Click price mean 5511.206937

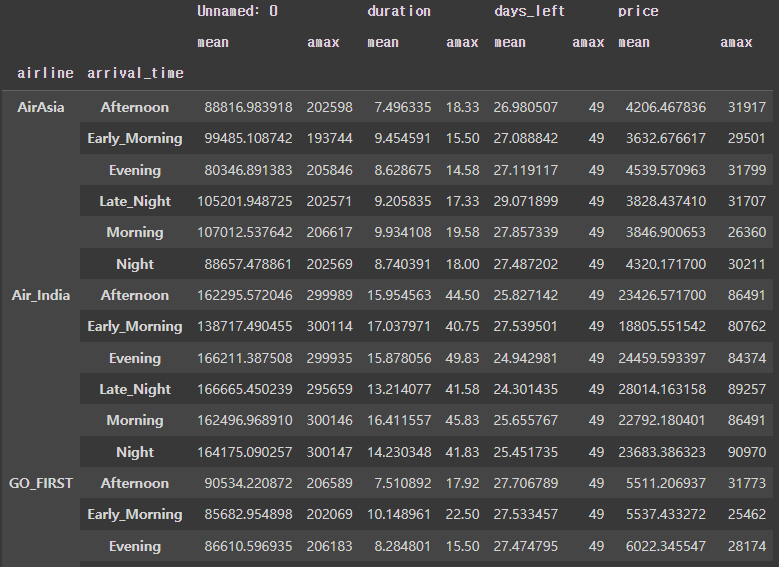pyautogui.click(x=666, y=483)
